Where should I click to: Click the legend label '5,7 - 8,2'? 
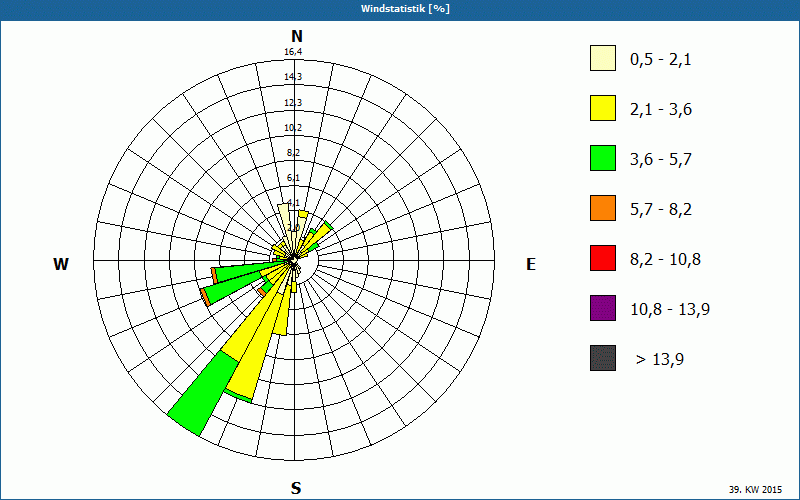point(661,210)
